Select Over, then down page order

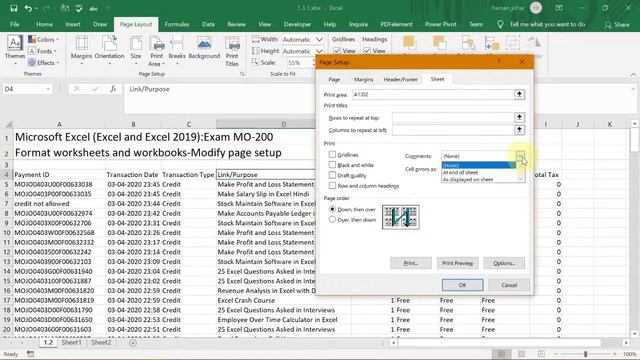click(x=332, y=220)
